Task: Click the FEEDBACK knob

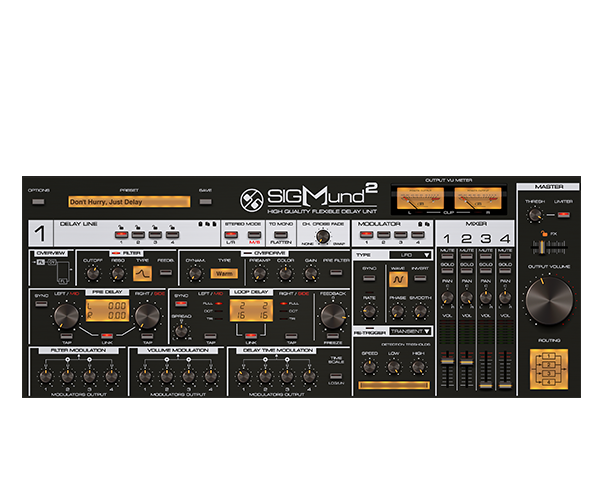Action: point(333,316)
